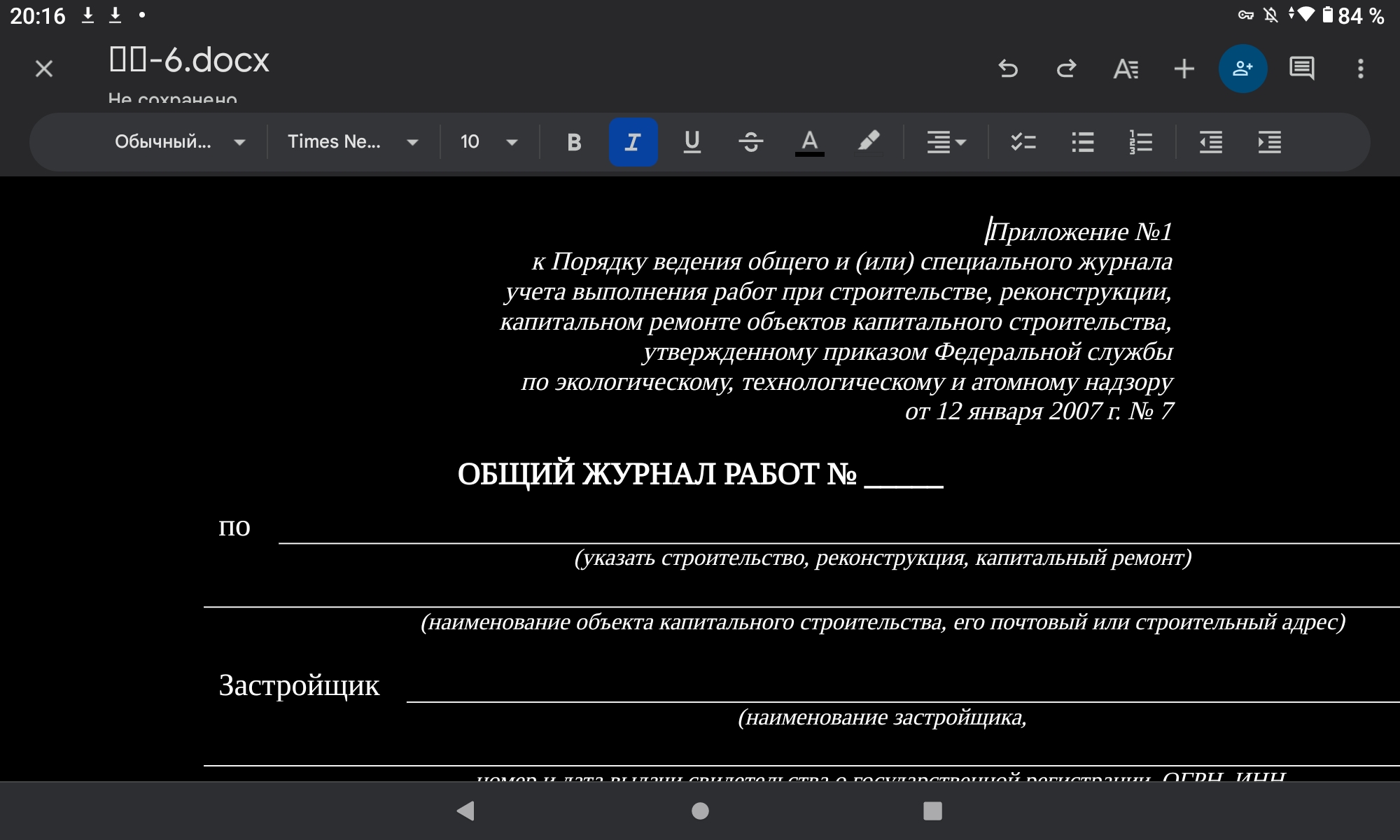Toggle bold formatting
Screen dimensions: 1400x840
coord(574,142)
